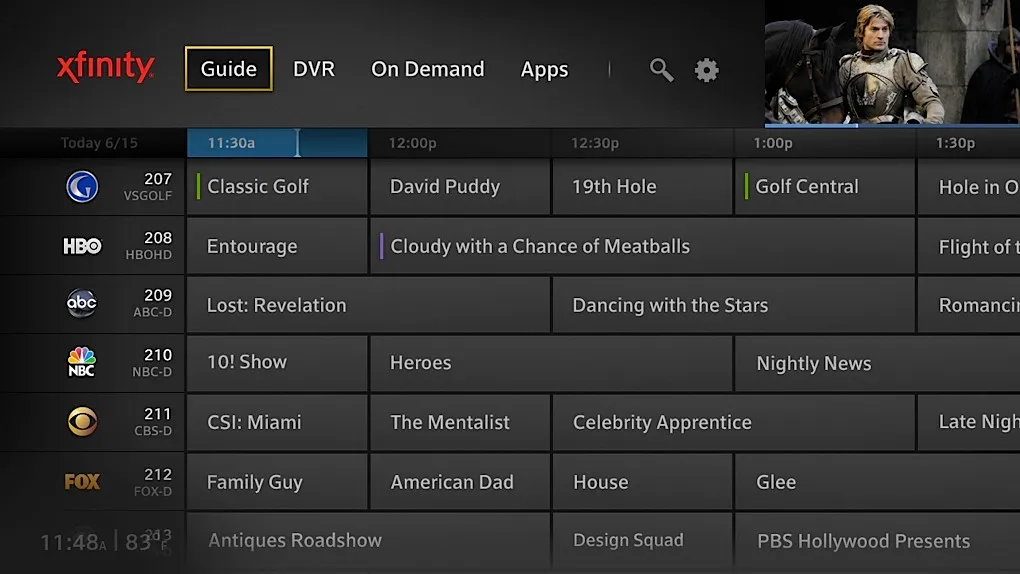The height and width of the screenshot is (574, 1020).
Task: Go to the Apps tab
Action: pyautogui.click(x=544, y=70)
